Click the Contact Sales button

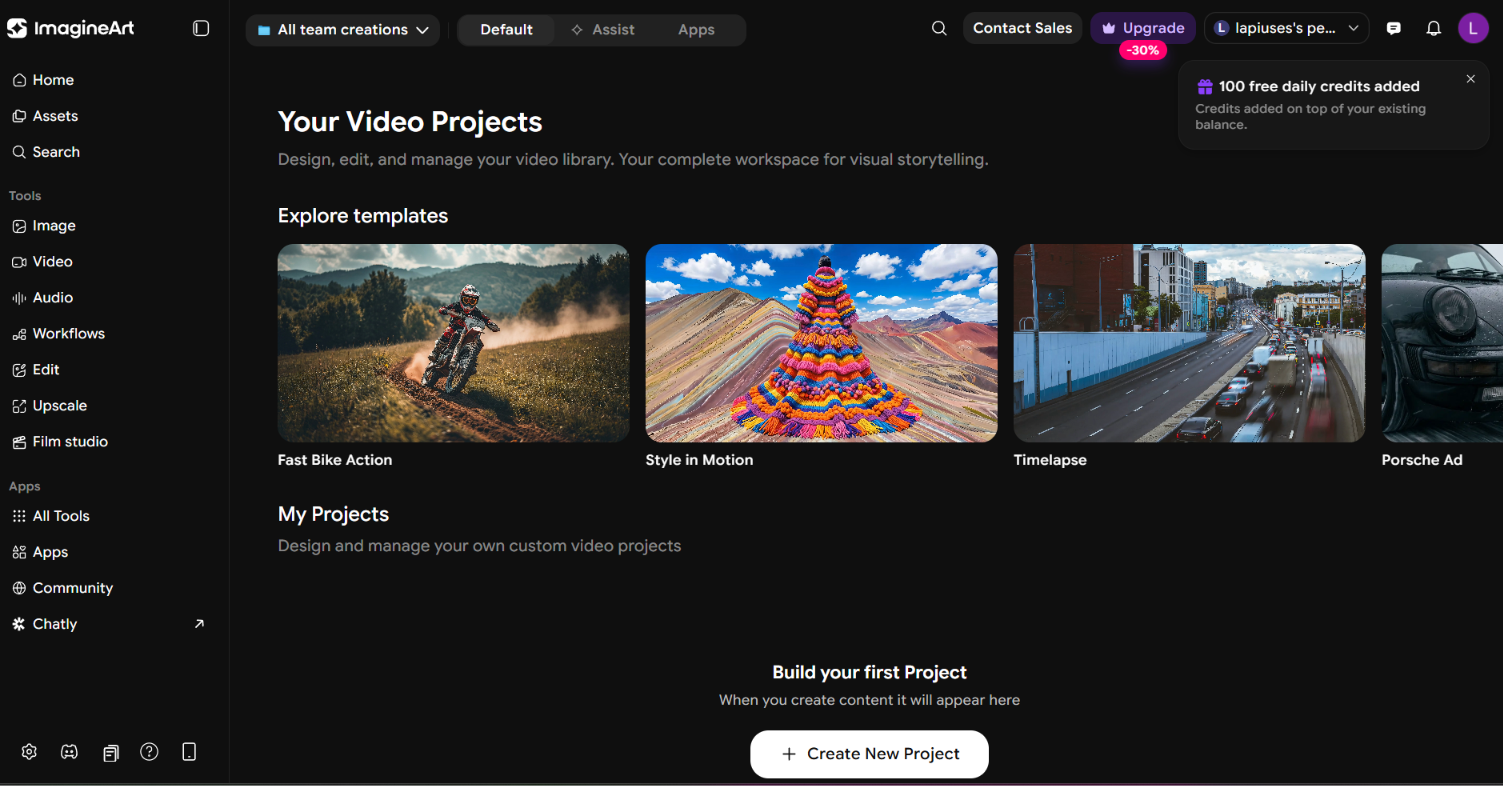pos(1022,28)
